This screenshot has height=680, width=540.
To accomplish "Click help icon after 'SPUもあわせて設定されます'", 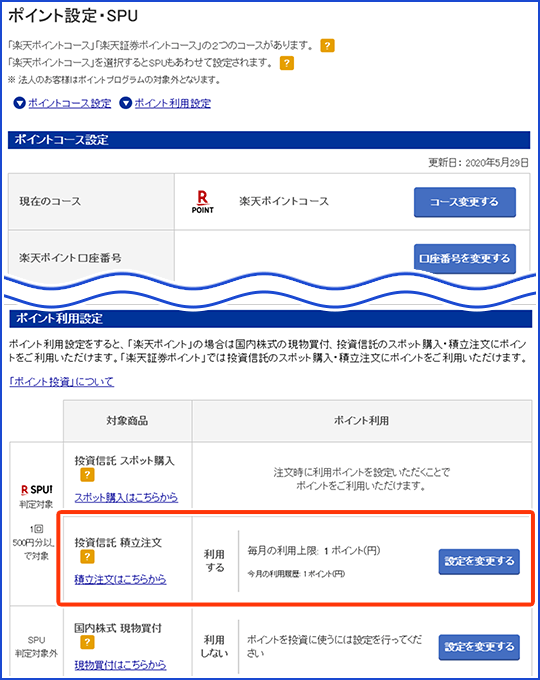I will pos(287,63).
